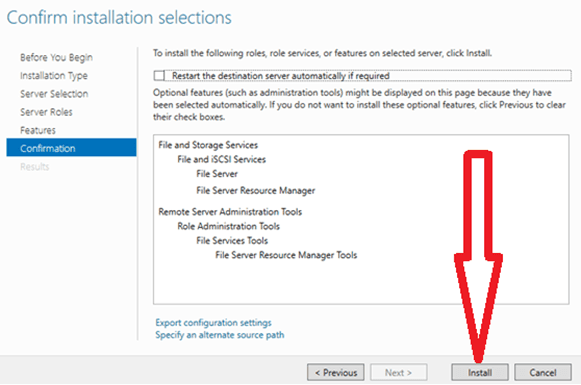
Task: Select Installation Type step
Action: (x=54, y=76)
